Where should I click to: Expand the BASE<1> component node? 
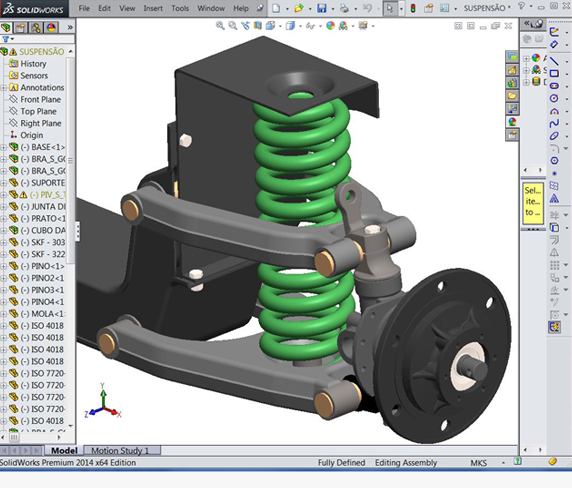click(4, 147)
